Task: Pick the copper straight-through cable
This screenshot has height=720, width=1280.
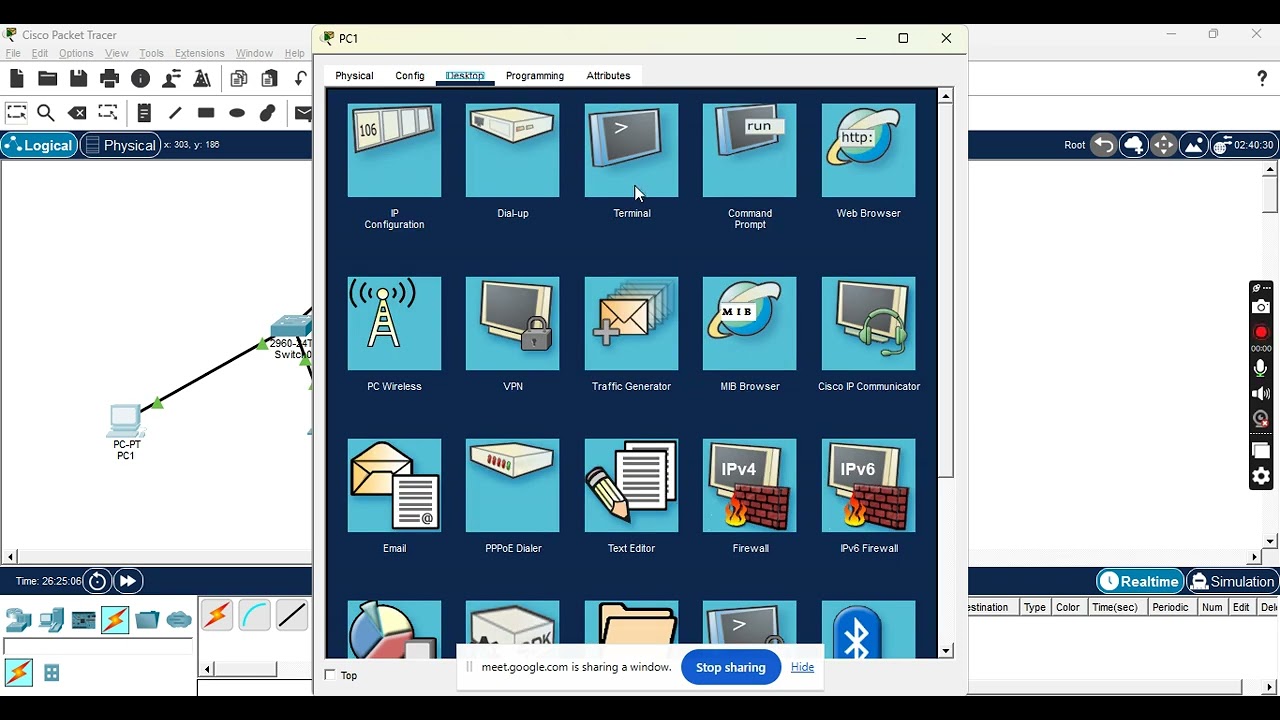Action: 292,616
